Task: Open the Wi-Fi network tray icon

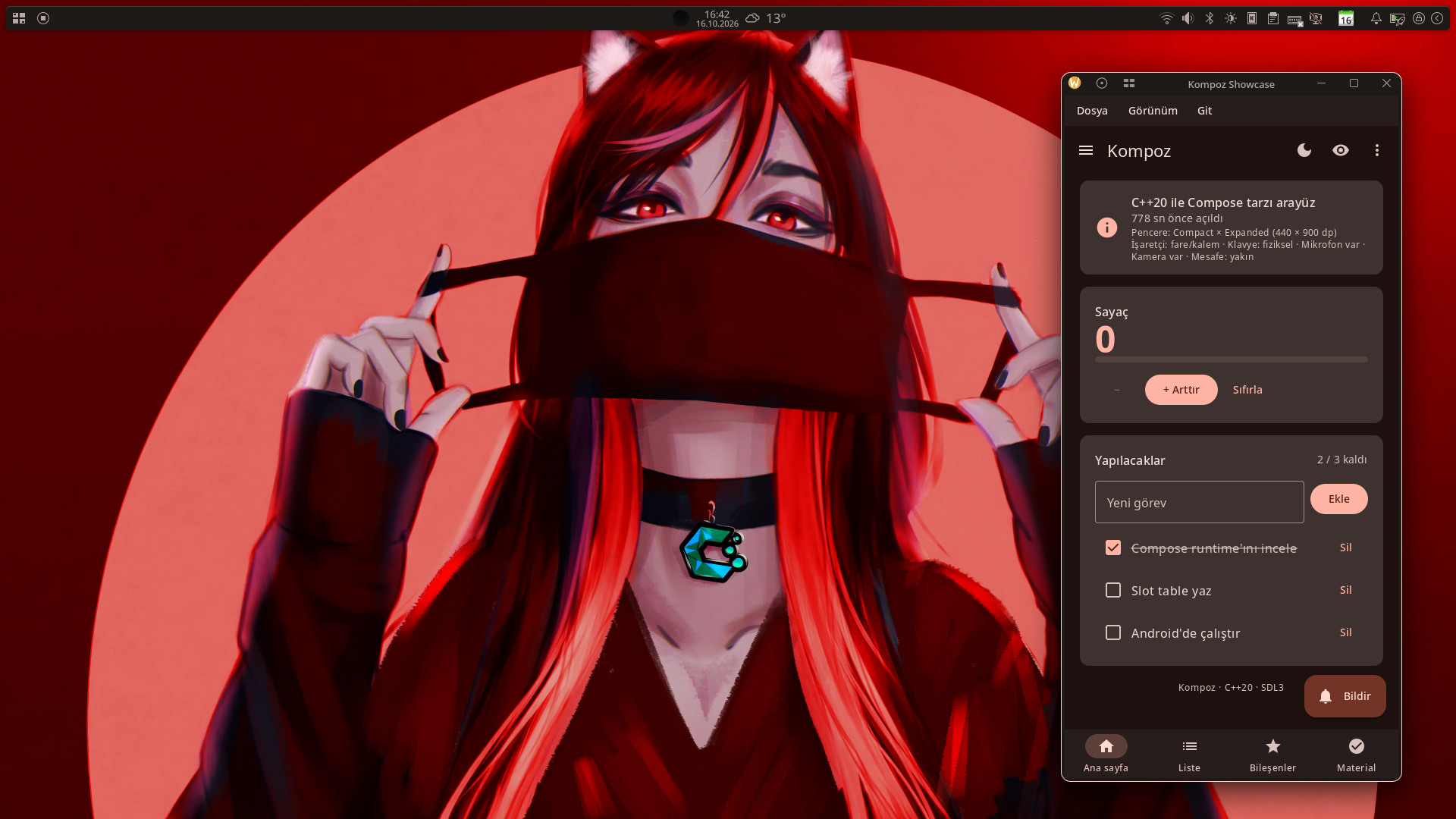Action: tap(1167, 18)
